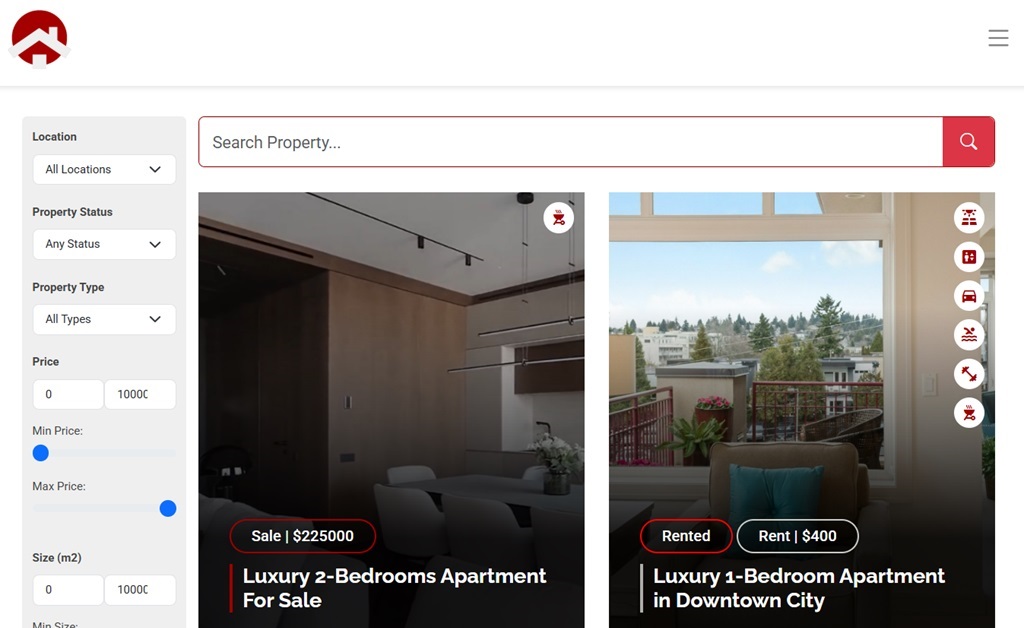Click the dumbbell gym amenity icon
The height and width of the screenshot is (628, 1024).
969,374
